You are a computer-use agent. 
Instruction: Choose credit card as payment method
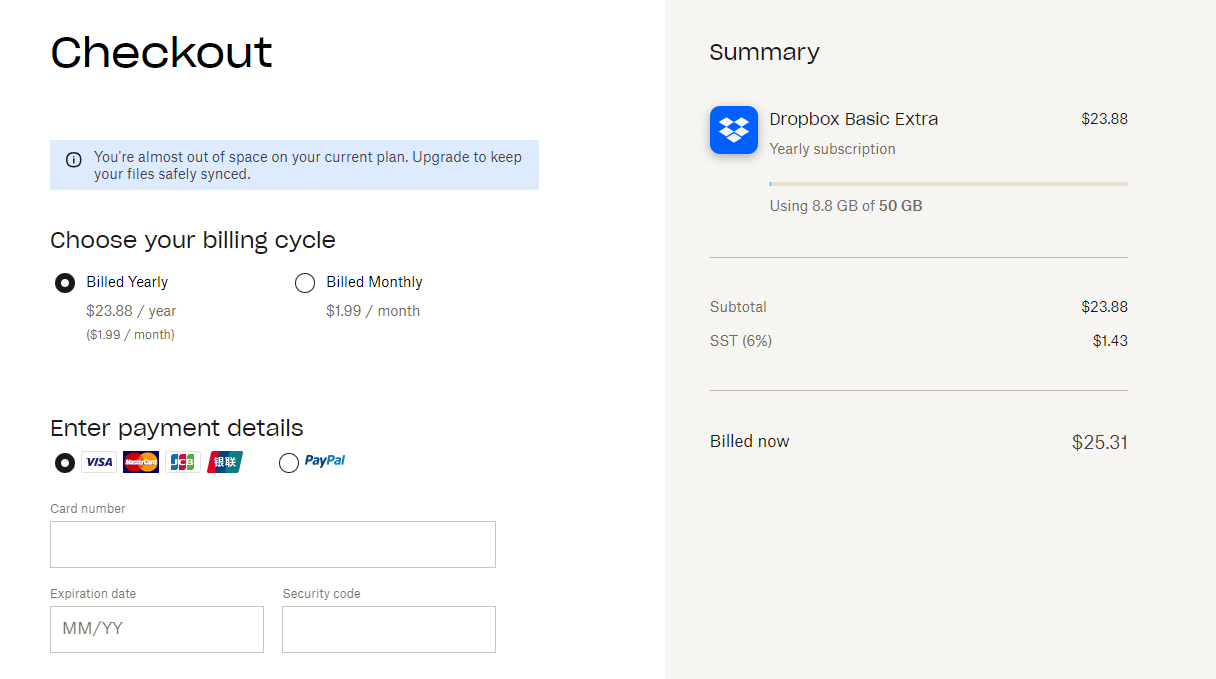[x=65, y=462]
